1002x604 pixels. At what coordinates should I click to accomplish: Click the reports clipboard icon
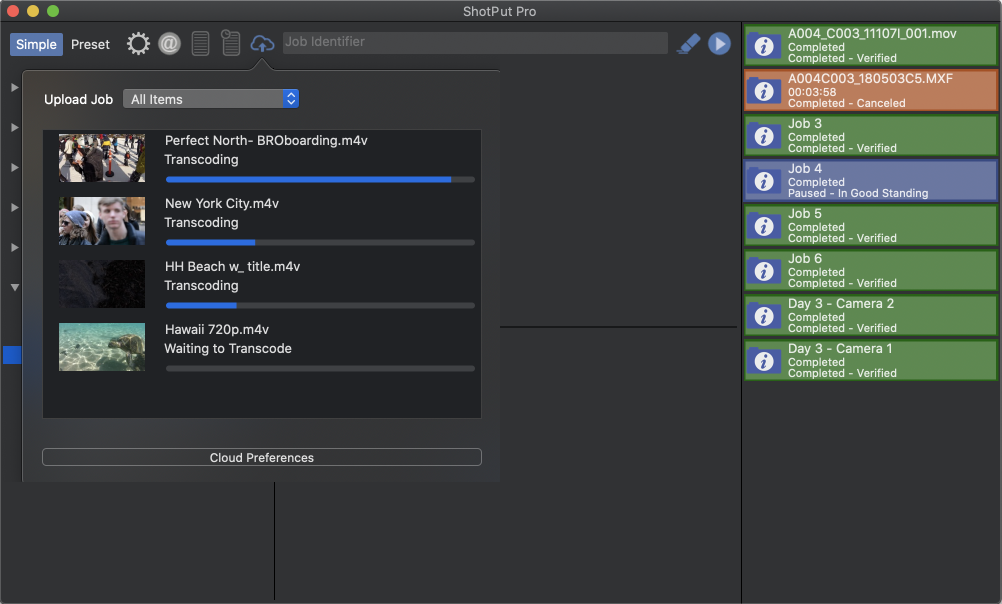tap(230, 43)
